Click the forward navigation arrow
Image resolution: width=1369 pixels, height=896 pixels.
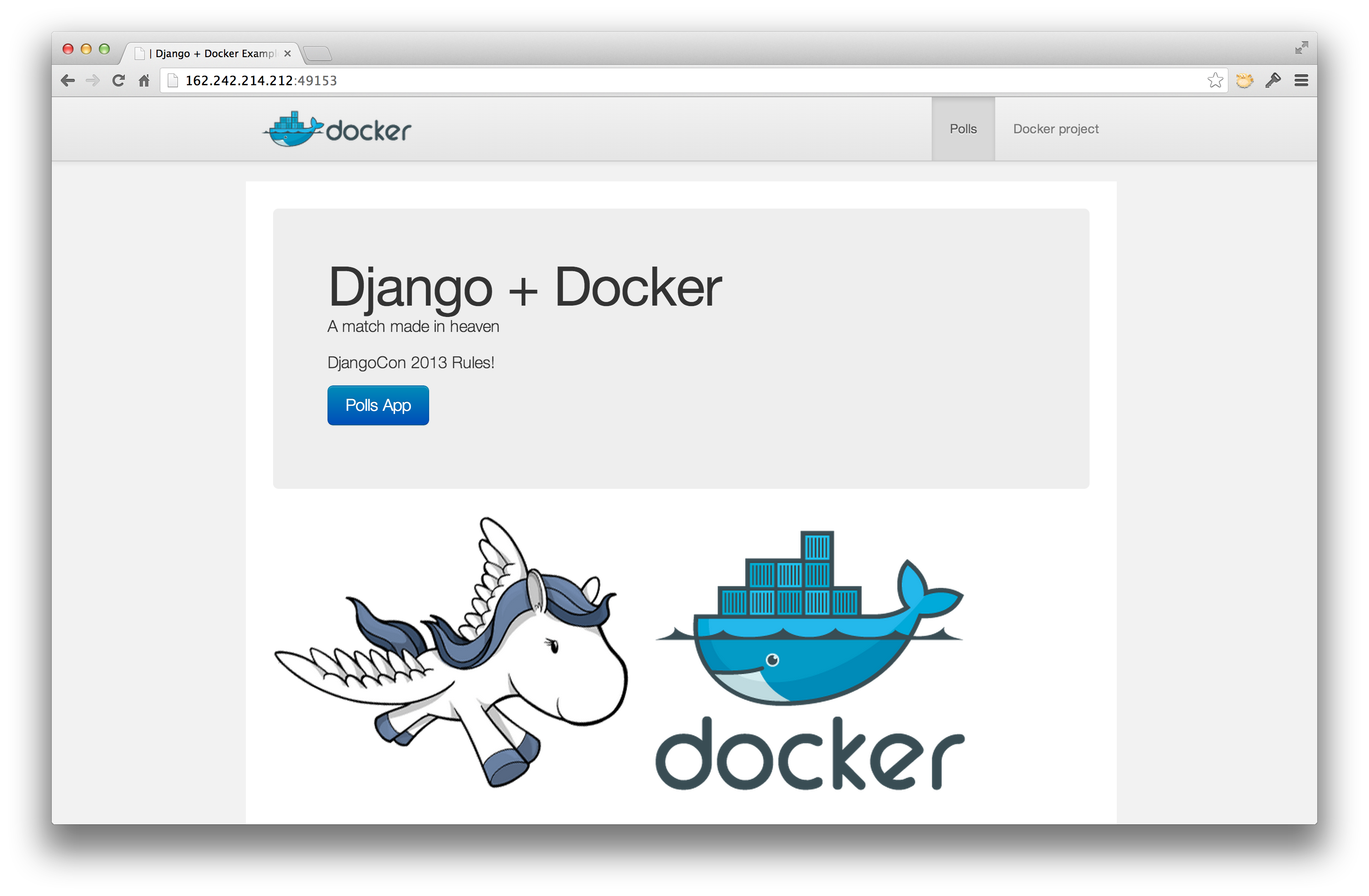click(x=93, y=81)
